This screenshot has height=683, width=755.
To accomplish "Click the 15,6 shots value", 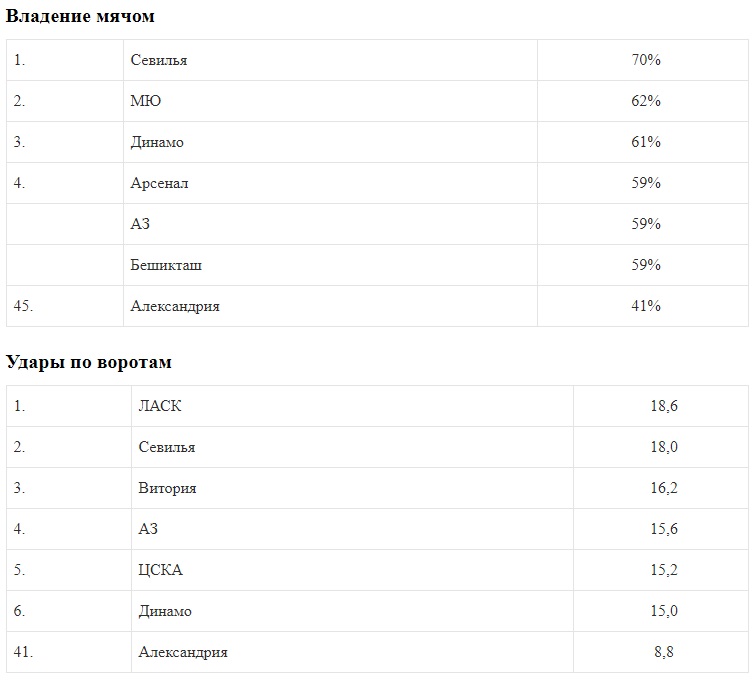I will click(x=663, y=529).
